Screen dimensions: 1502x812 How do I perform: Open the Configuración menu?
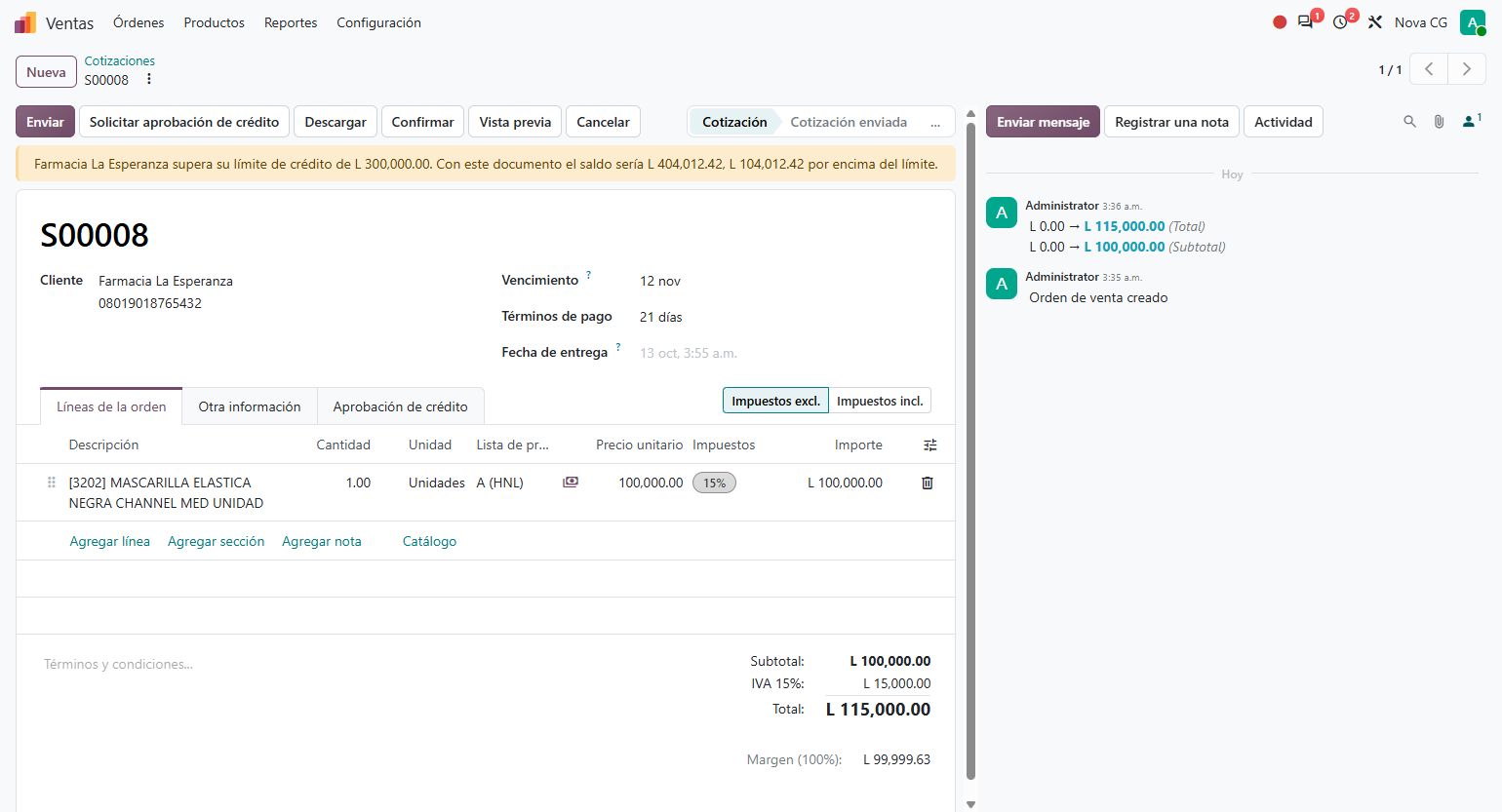pos(379,22)
